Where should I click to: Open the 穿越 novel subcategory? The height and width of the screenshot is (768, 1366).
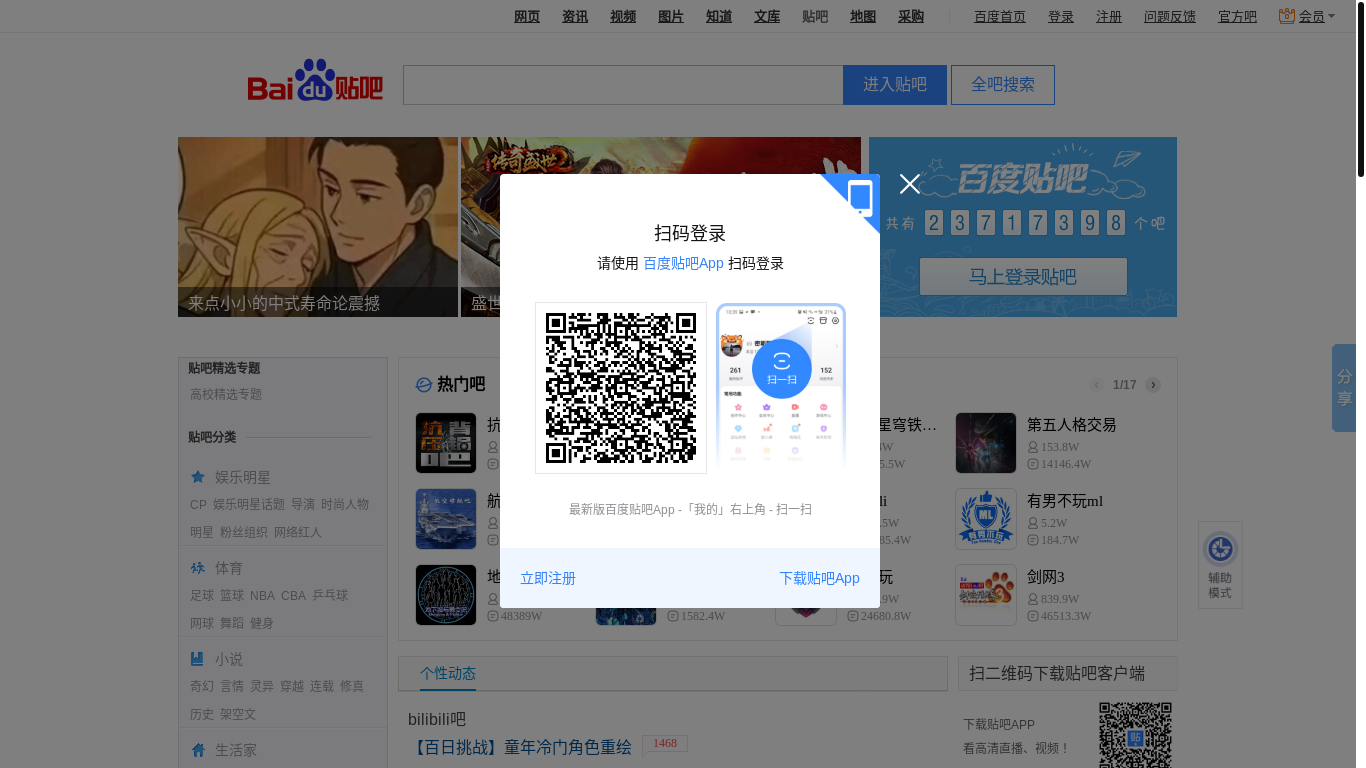tap(292, 687)
